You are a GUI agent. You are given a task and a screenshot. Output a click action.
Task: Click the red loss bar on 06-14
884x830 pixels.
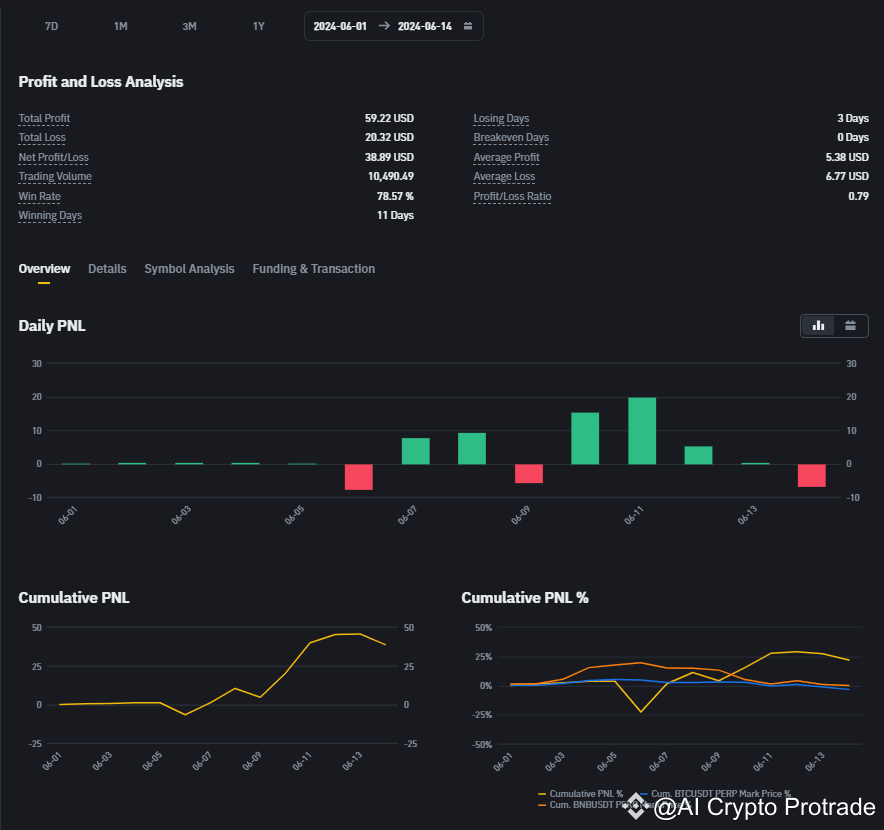pos(811,475)
